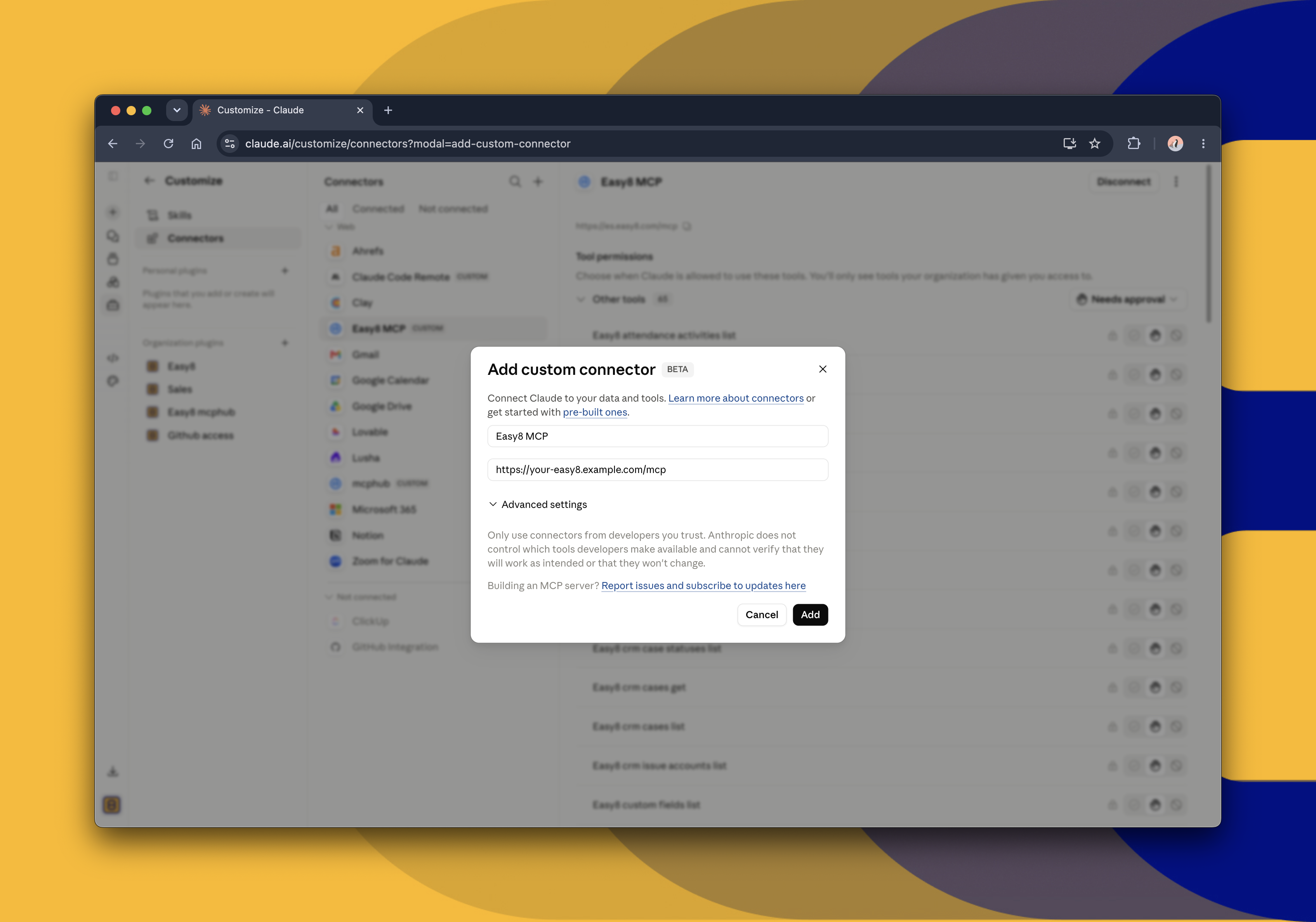Screen dimensions: 1316x922
Task: Close the Customize - Claude tab
Action: [x=360, y=110]
